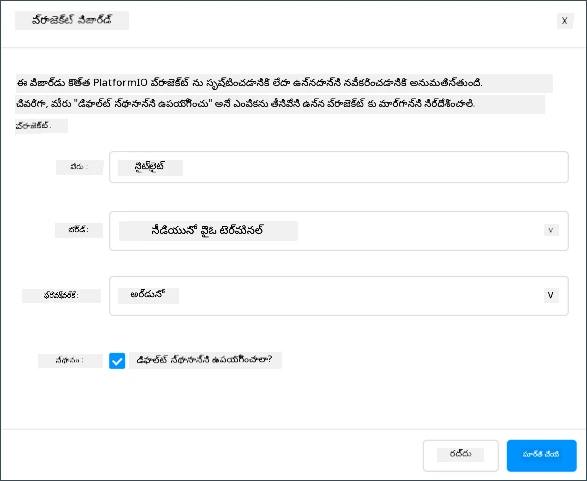This screenshot has height=481, width=587.
Task: Uncheck the default location checkbox
Action: pyautogui.click(x=117, y=361)
